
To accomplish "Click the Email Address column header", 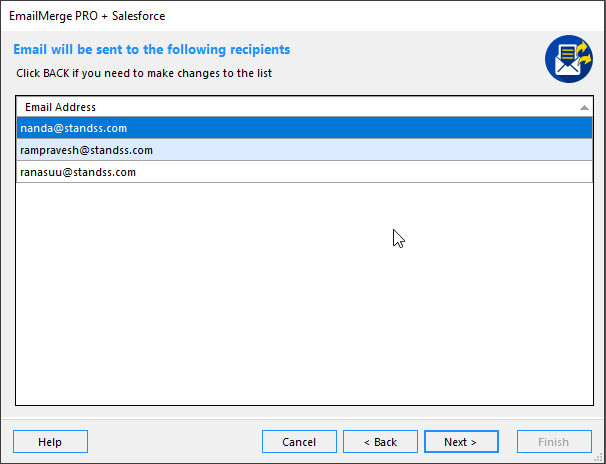I will (x=305, y=107).
